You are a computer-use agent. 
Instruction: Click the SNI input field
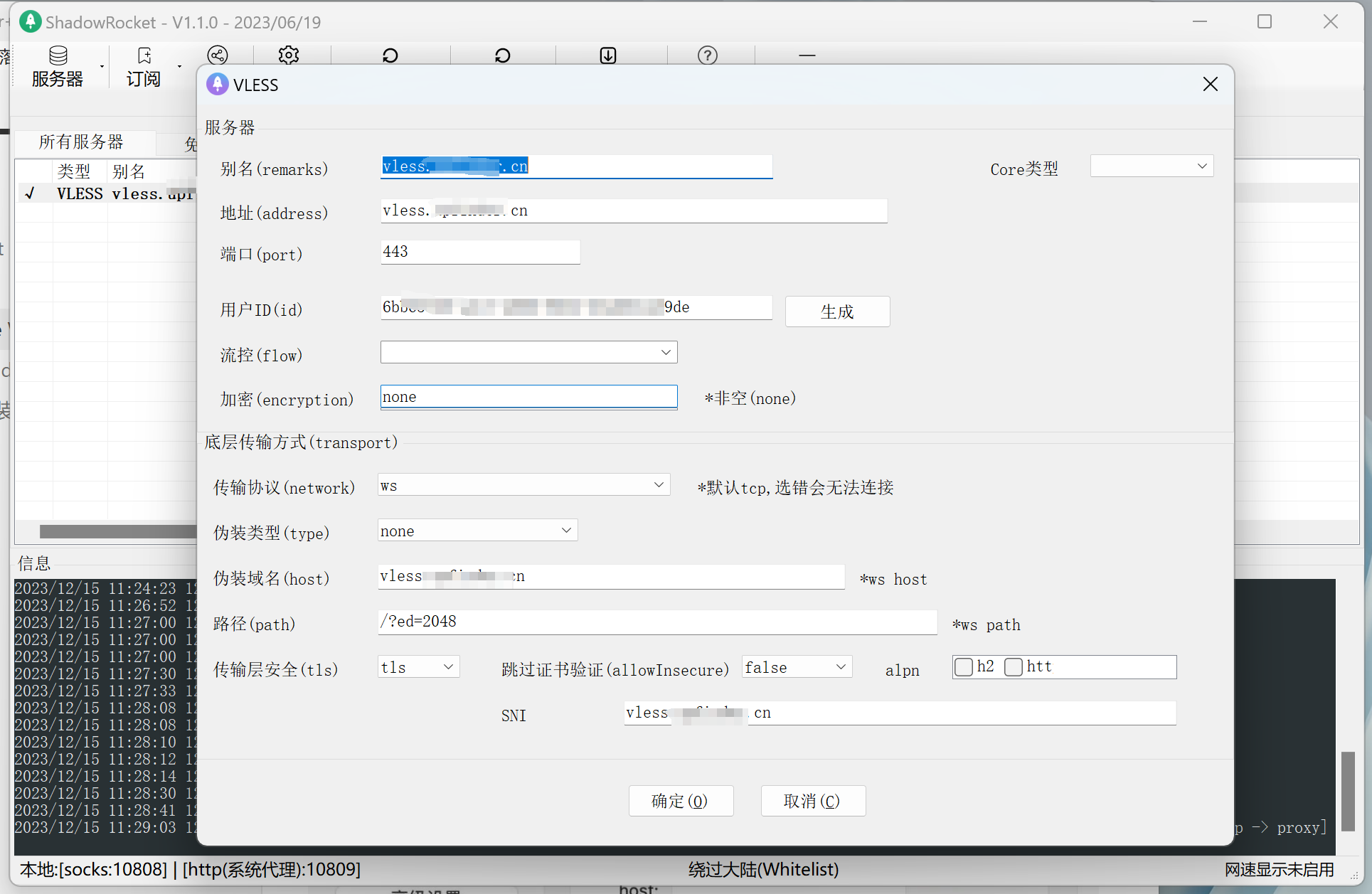(x=900, y=713)
